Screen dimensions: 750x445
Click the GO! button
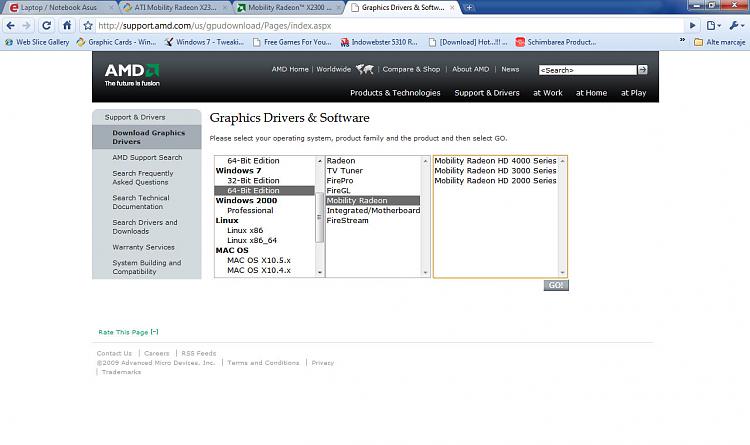point(556,285)
